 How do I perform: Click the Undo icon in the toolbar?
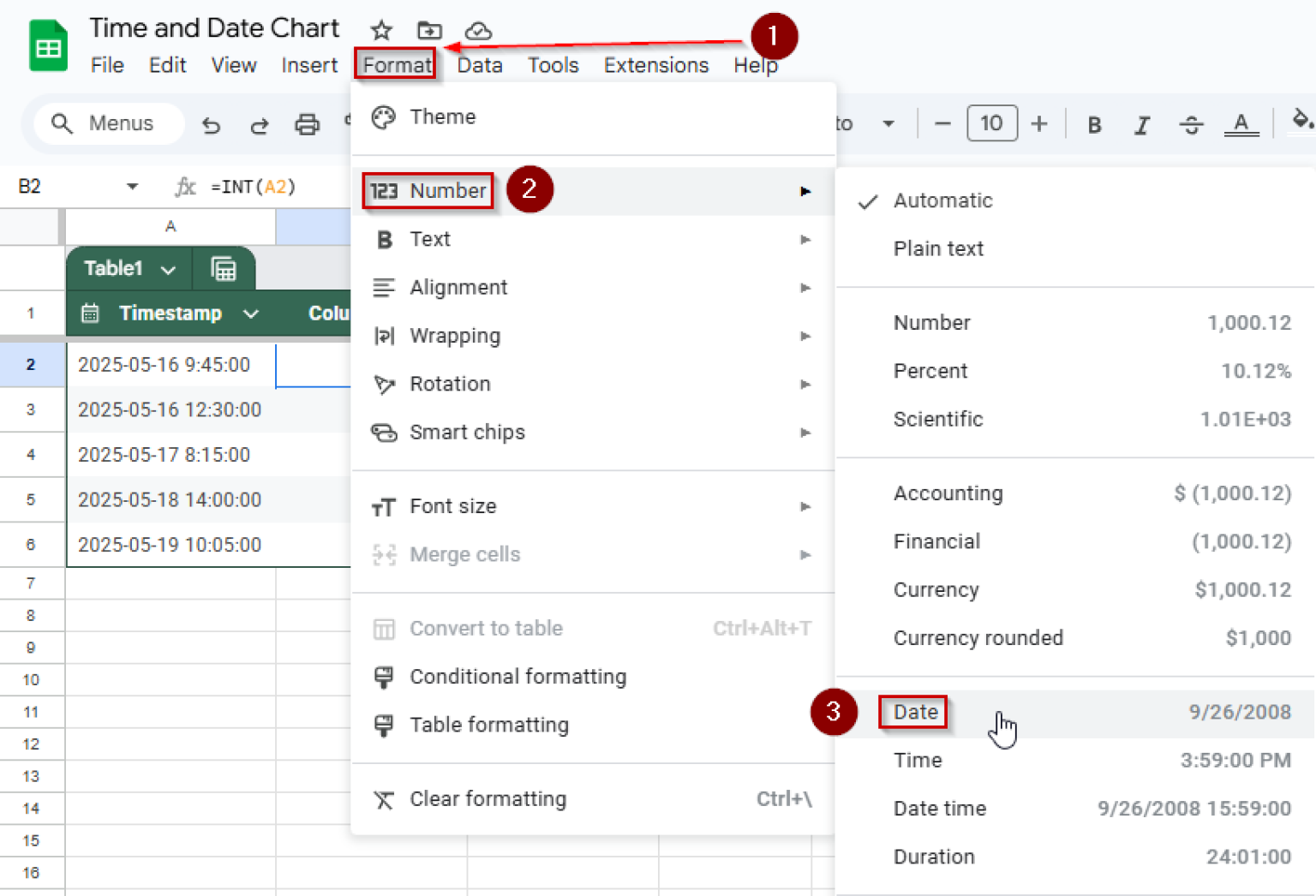pos(212,124)
